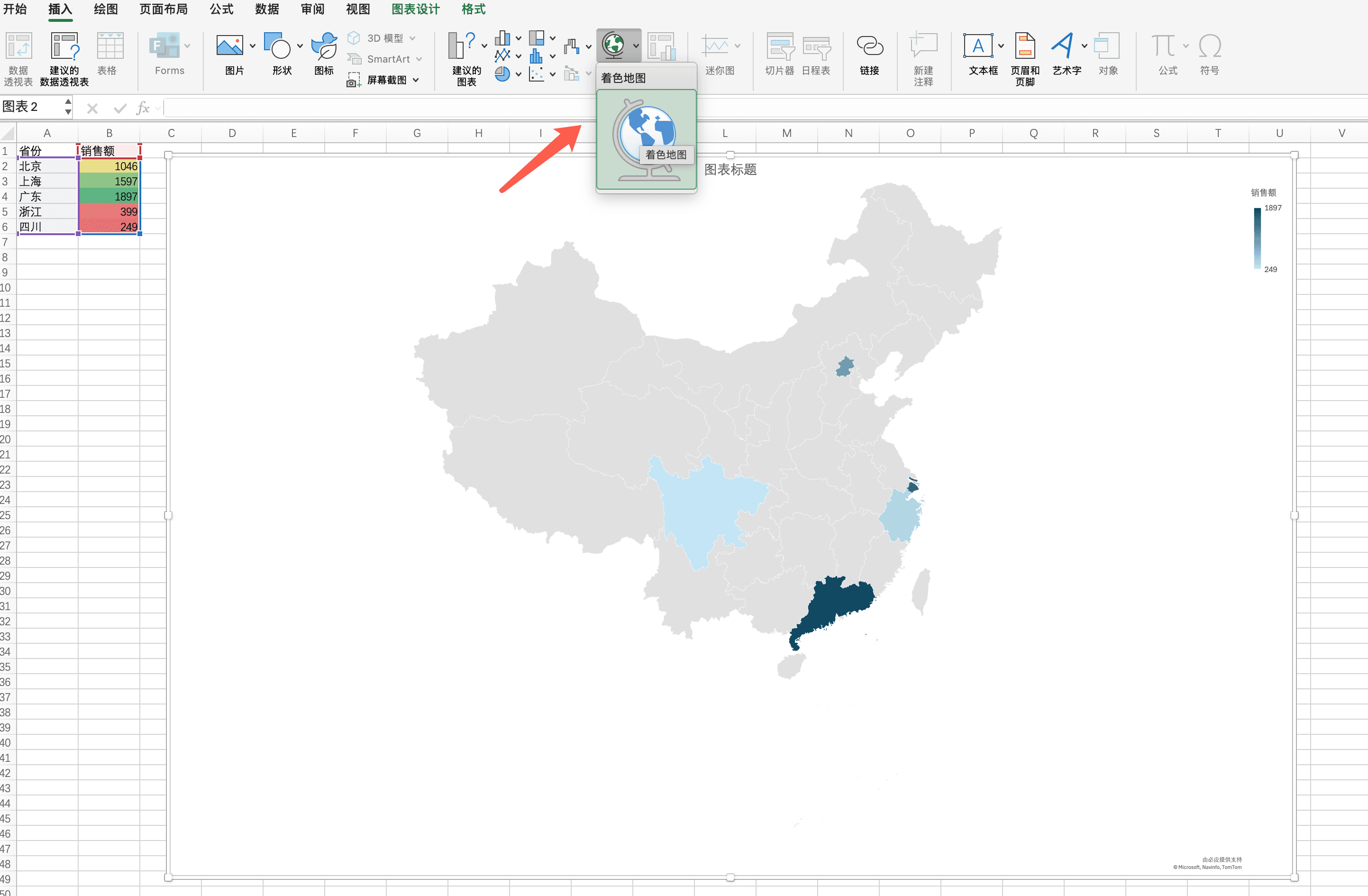The width and height of the screenshot is (1368, 896).
Task: Click the Shapes icon
Action: pos(278,46)
